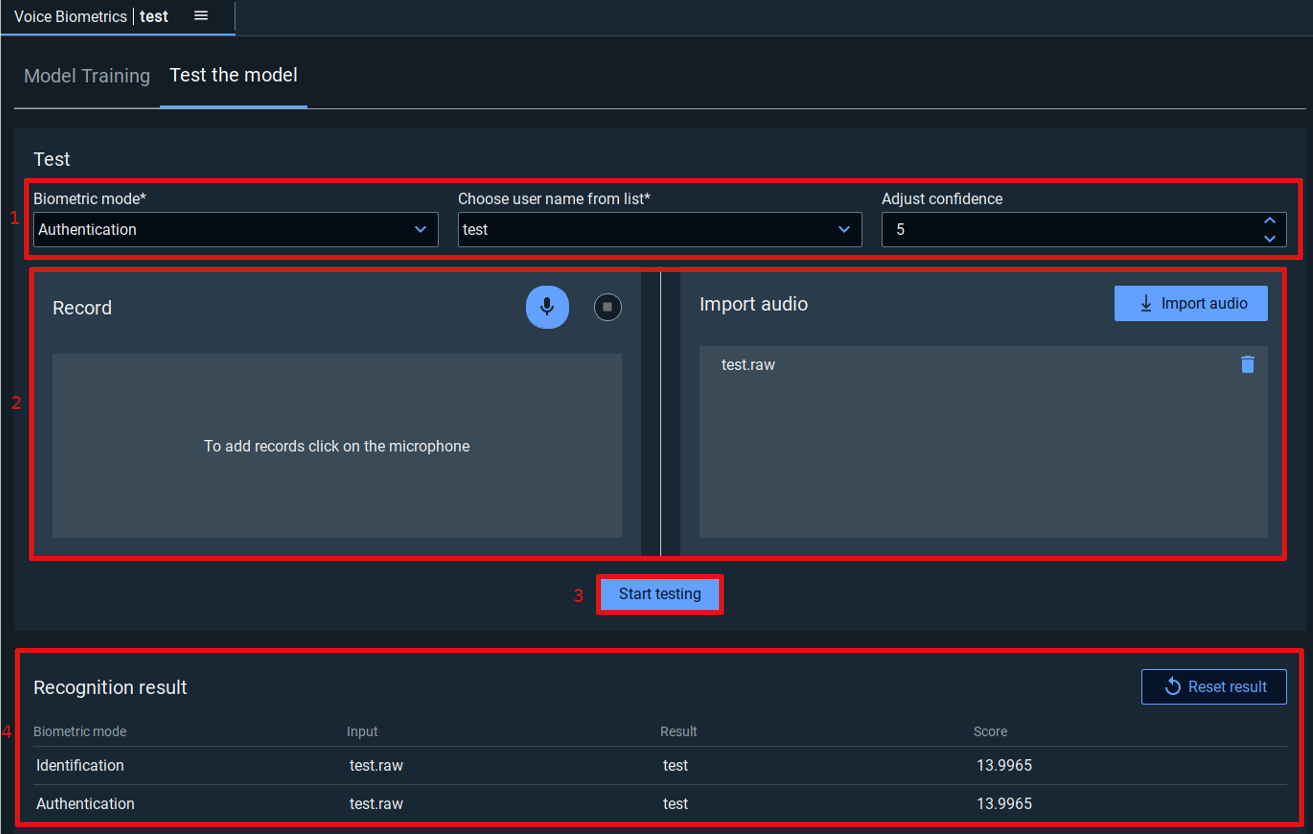Open the hamburger menu next to test
The width and height of the screenshot is (1313, 834).
(x=201, y=16)
